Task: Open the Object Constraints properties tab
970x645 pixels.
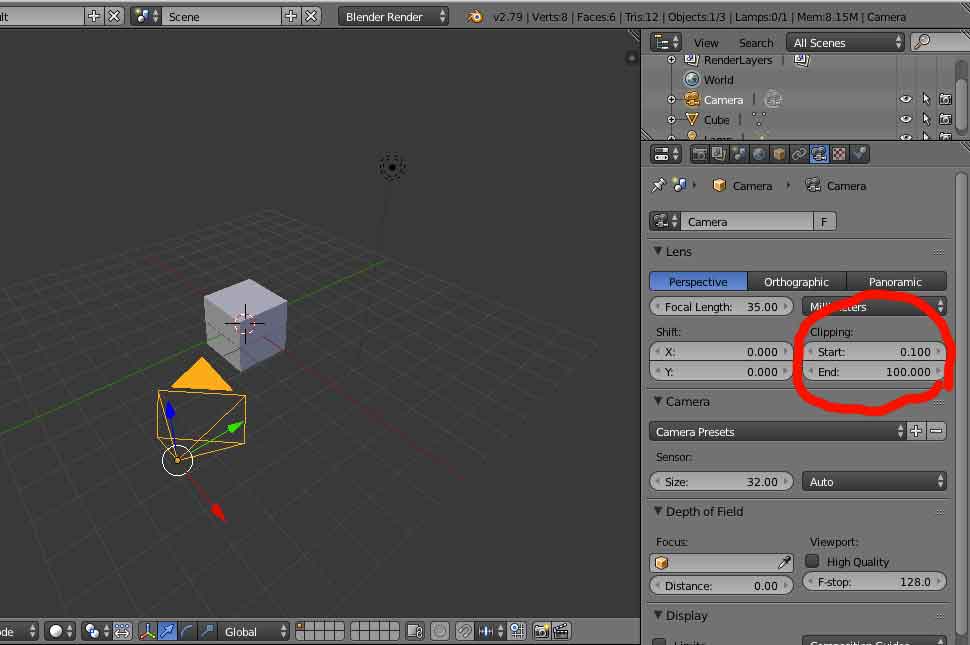Action: [x=799, y=154]
